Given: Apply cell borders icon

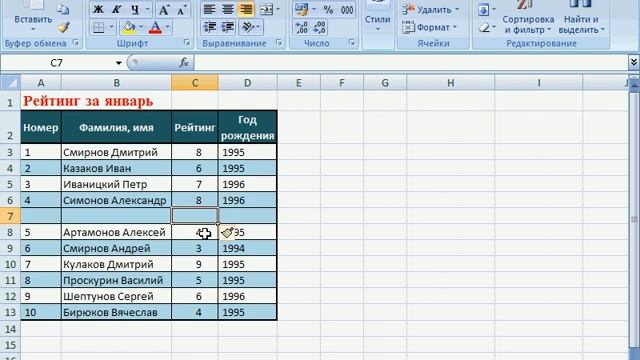Looking at the screenshot, I should (98, 27).
